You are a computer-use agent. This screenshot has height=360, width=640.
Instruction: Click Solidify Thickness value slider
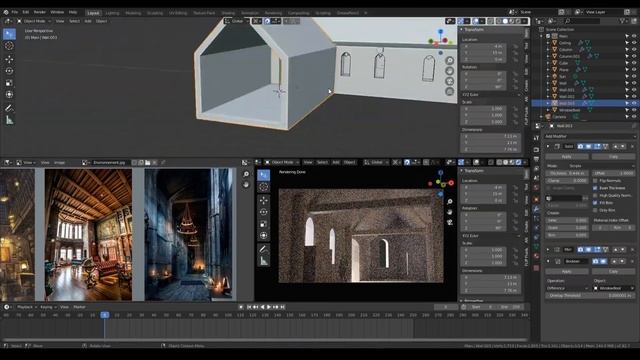click(567, 173)
